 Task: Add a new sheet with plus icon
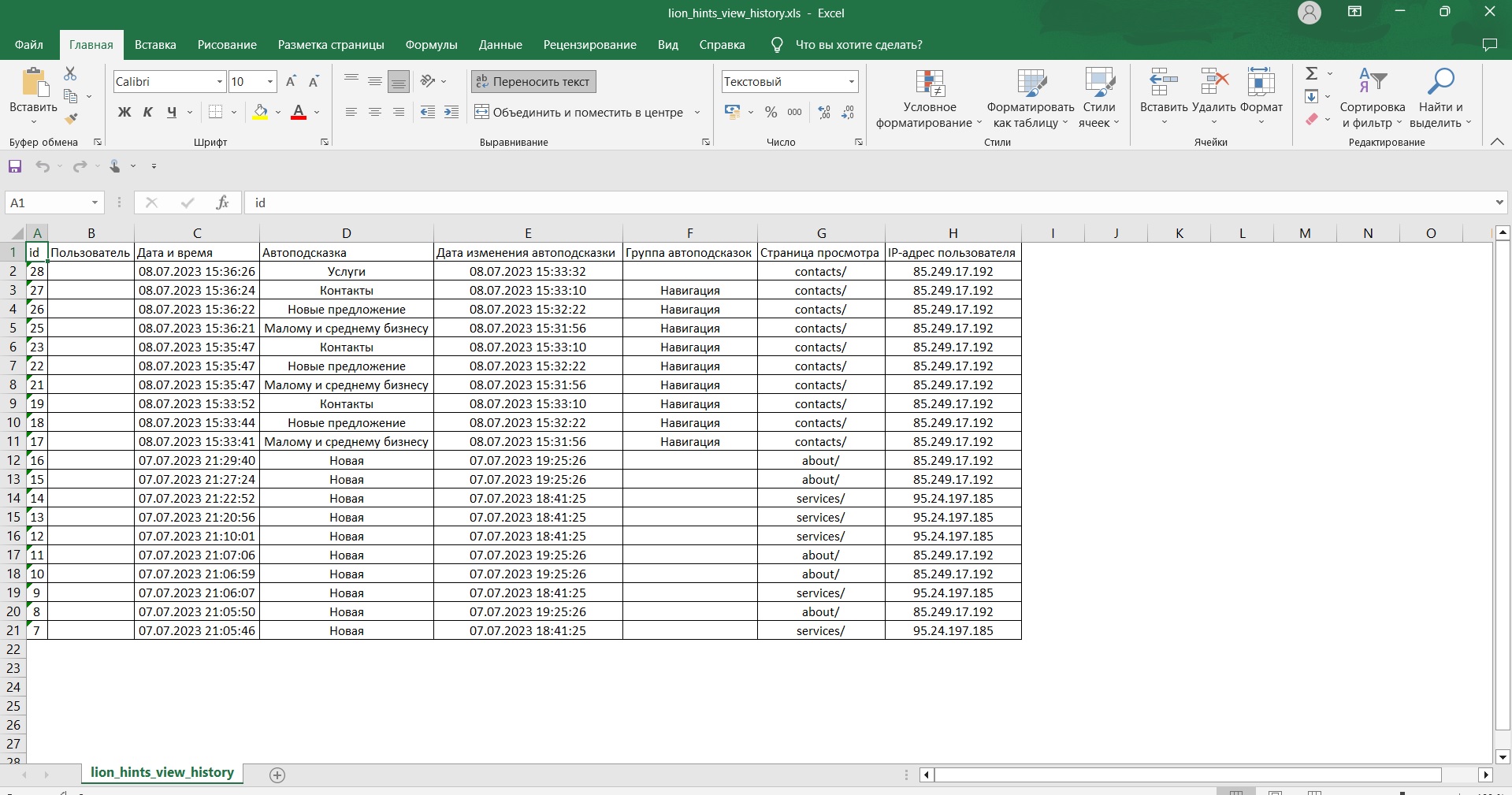tap(277, 775)
